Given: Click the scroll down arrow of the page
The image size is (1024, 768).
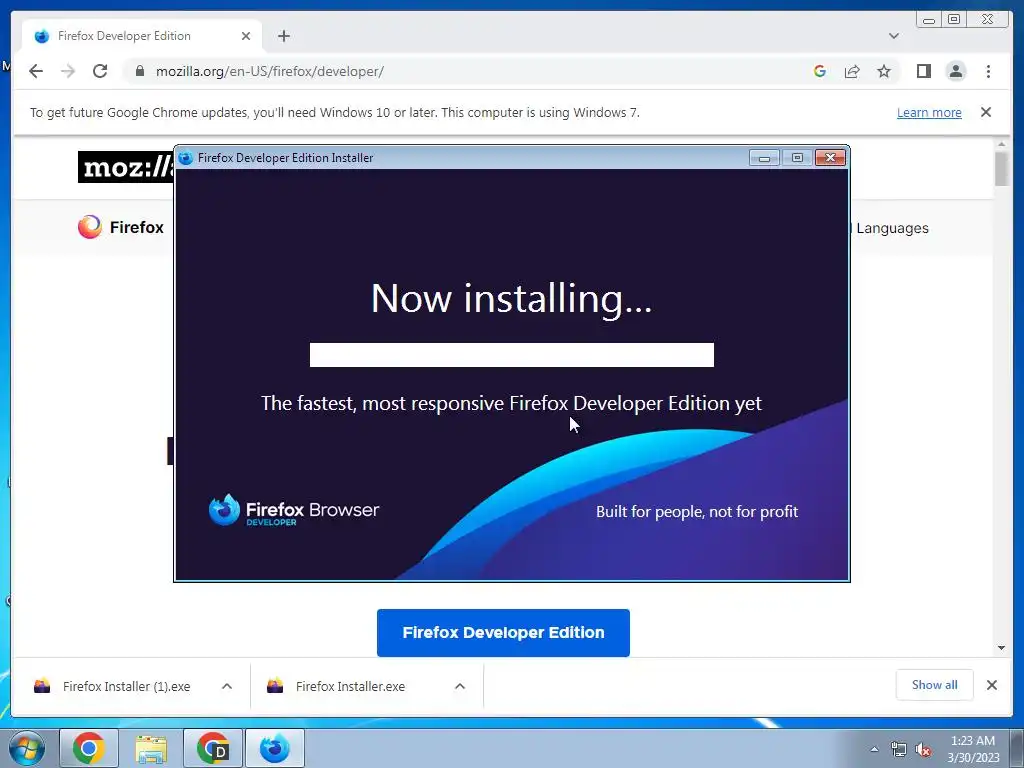Looking at the screenshot, I should coord(1002,648).
